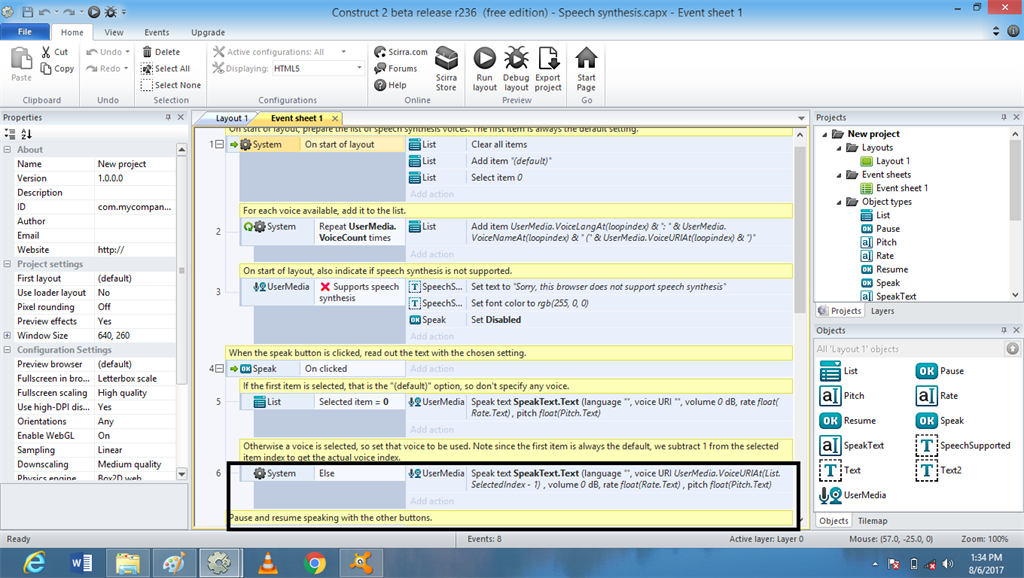The image size is (1024, 578).
Task: Open the Scirra.com link
Action: [401, 52]
